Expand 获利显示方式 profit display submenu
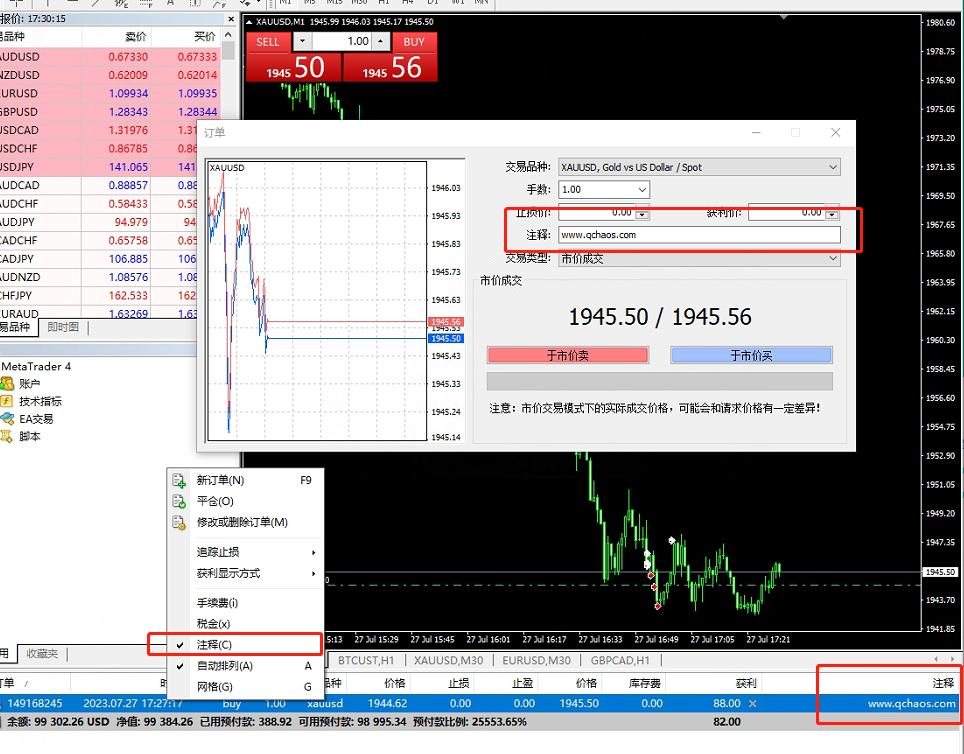Screen dimensions: 964x754 245,573
